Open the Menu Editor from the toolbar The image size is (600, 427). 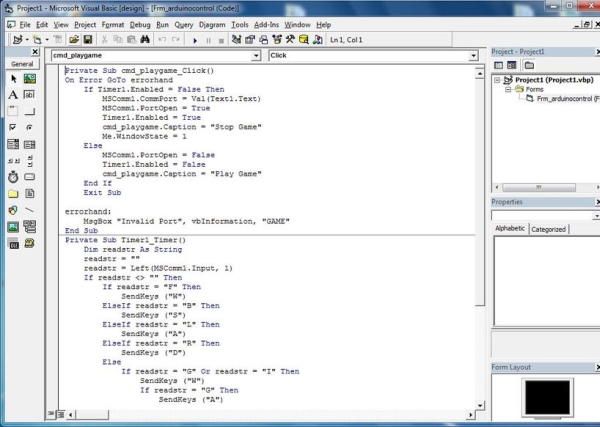(x=57, y=39)
